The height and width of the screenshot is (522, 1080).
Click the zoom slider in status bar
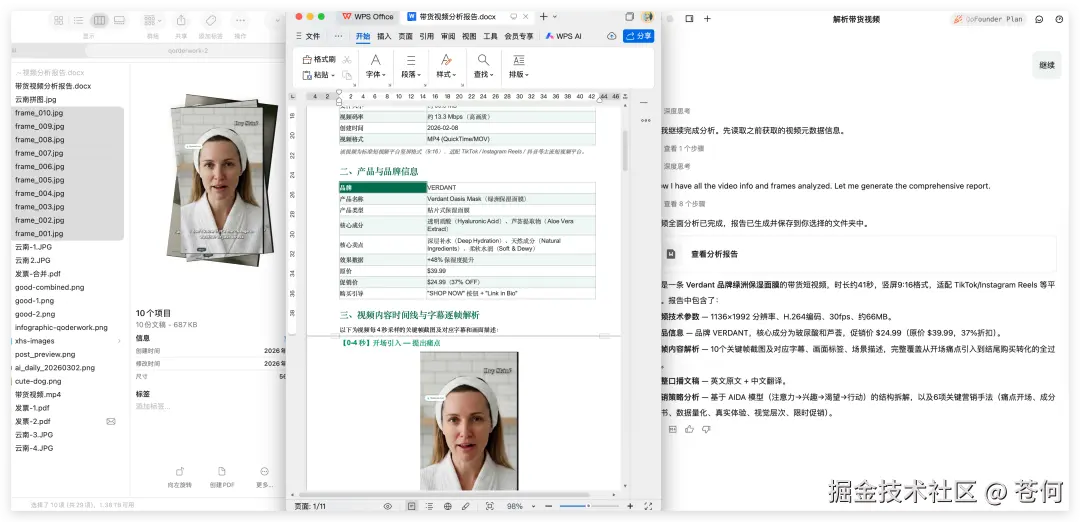(x=585, y=506)
